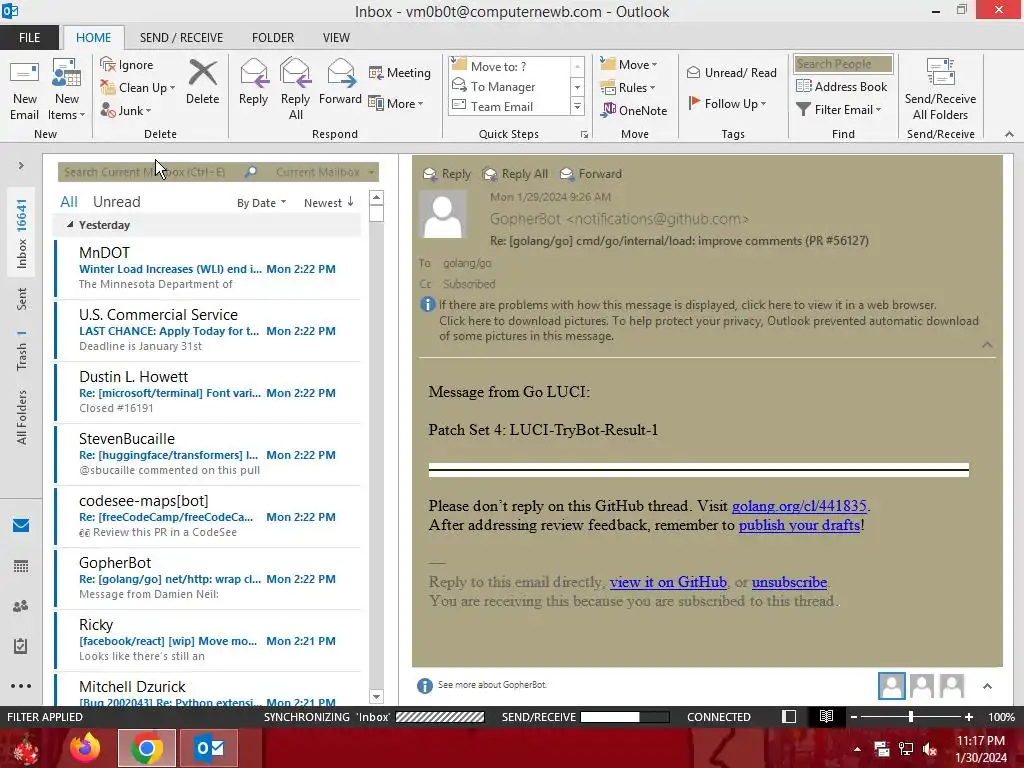Open the 'publish your drafts' link

coord(799,525)
